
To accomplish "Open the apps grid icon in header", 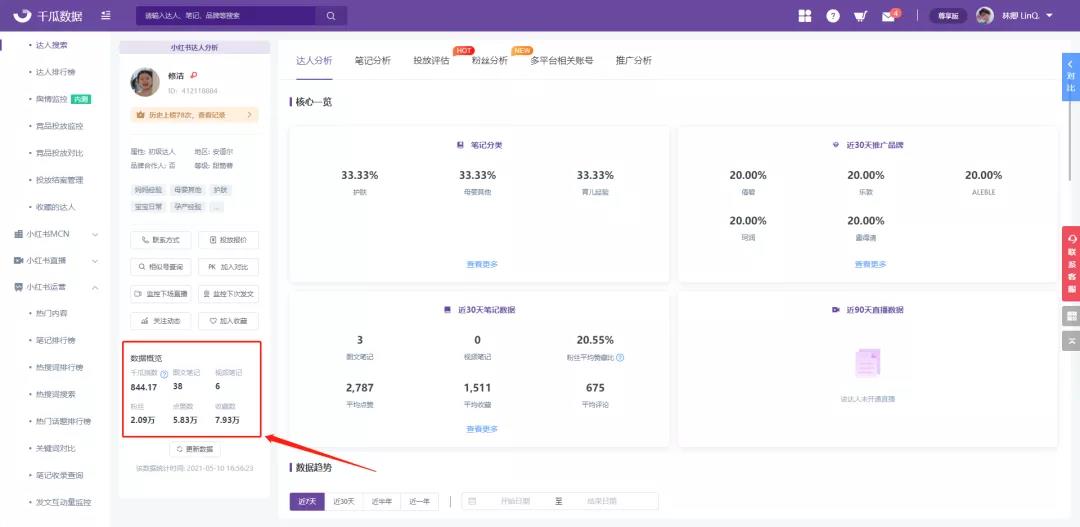I will [805, 16].
